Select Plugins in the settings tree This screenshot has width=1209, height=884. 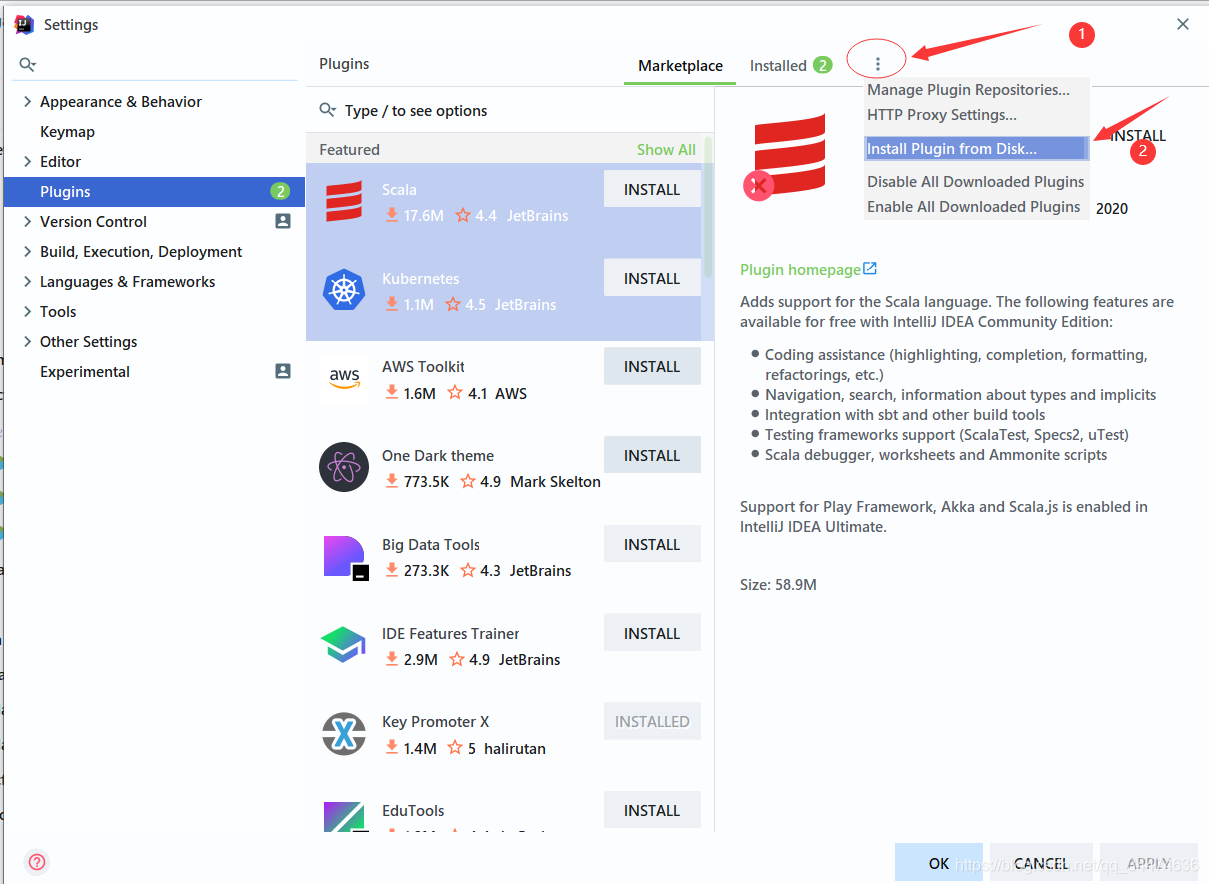(x=154, y=191)
